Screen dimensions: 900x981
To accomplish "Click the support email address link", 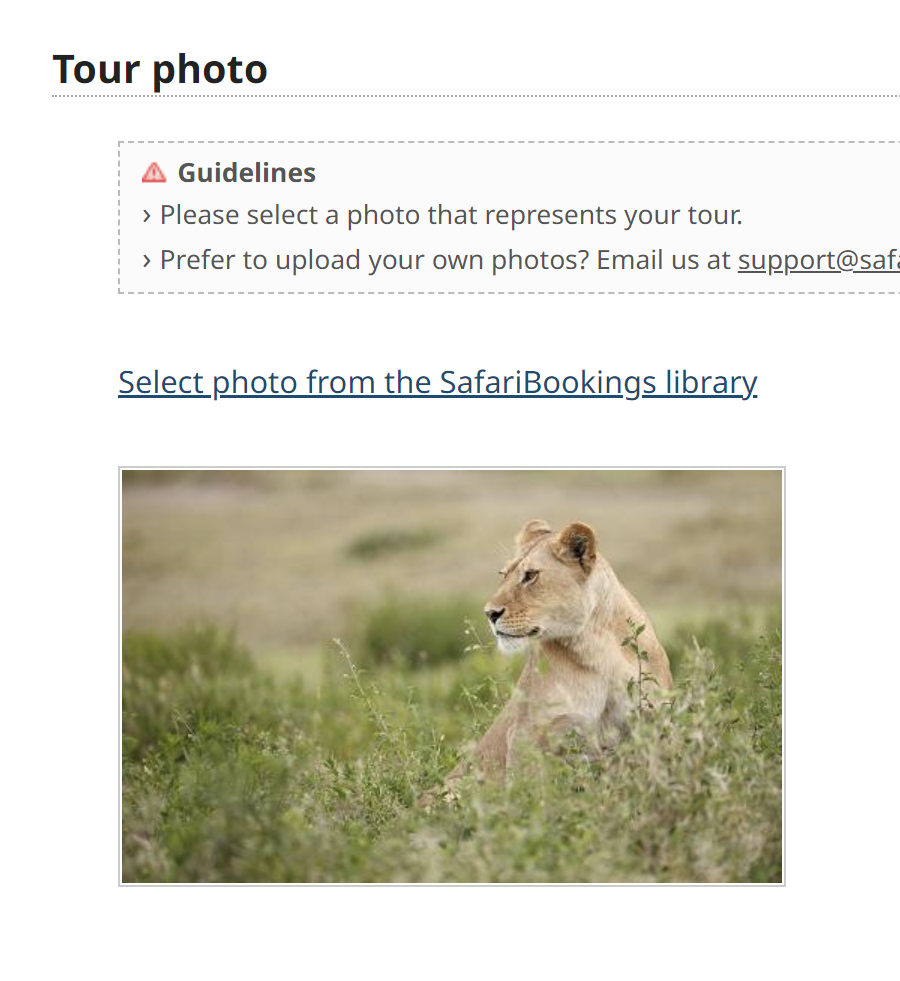I will [818, 260].
